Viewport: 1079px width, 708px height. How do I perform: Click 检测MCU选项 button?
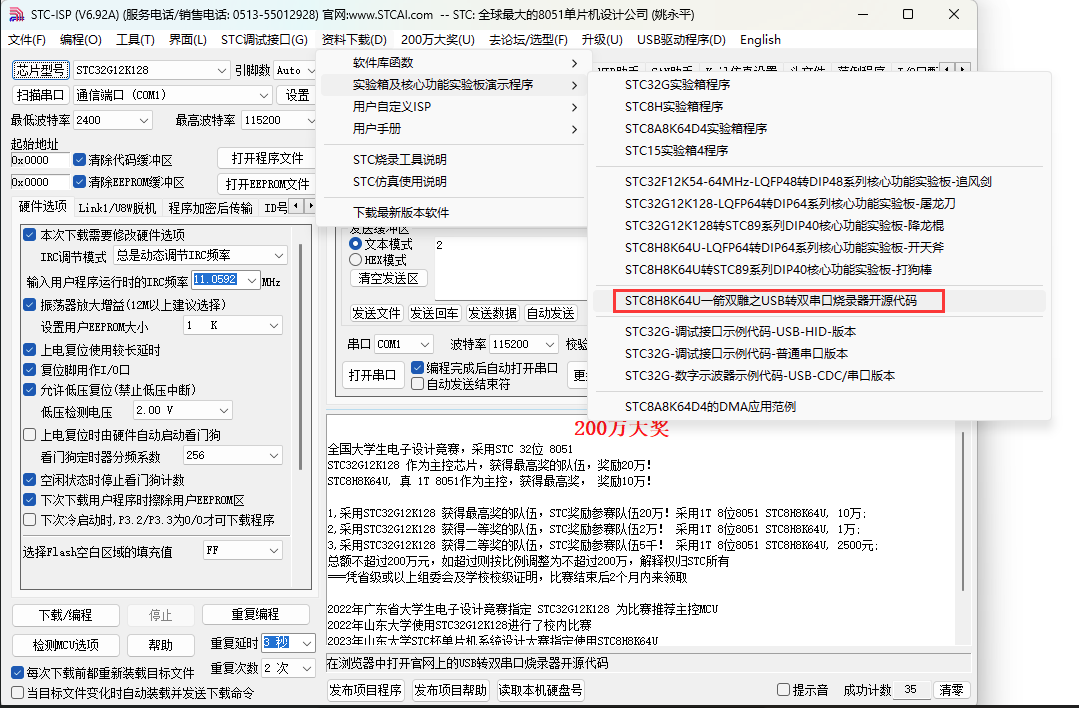[x=65, y=645]
